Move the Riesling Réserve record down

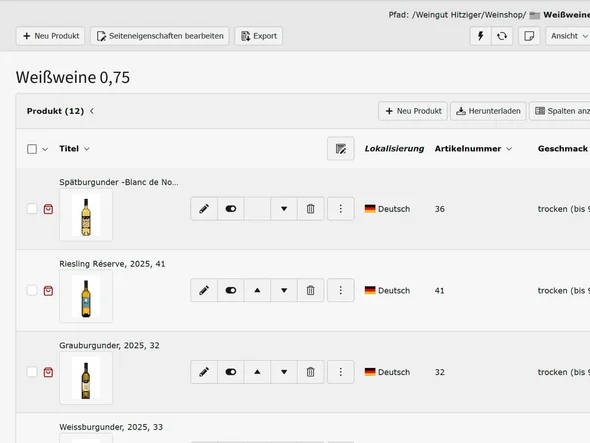click(284, 290)
